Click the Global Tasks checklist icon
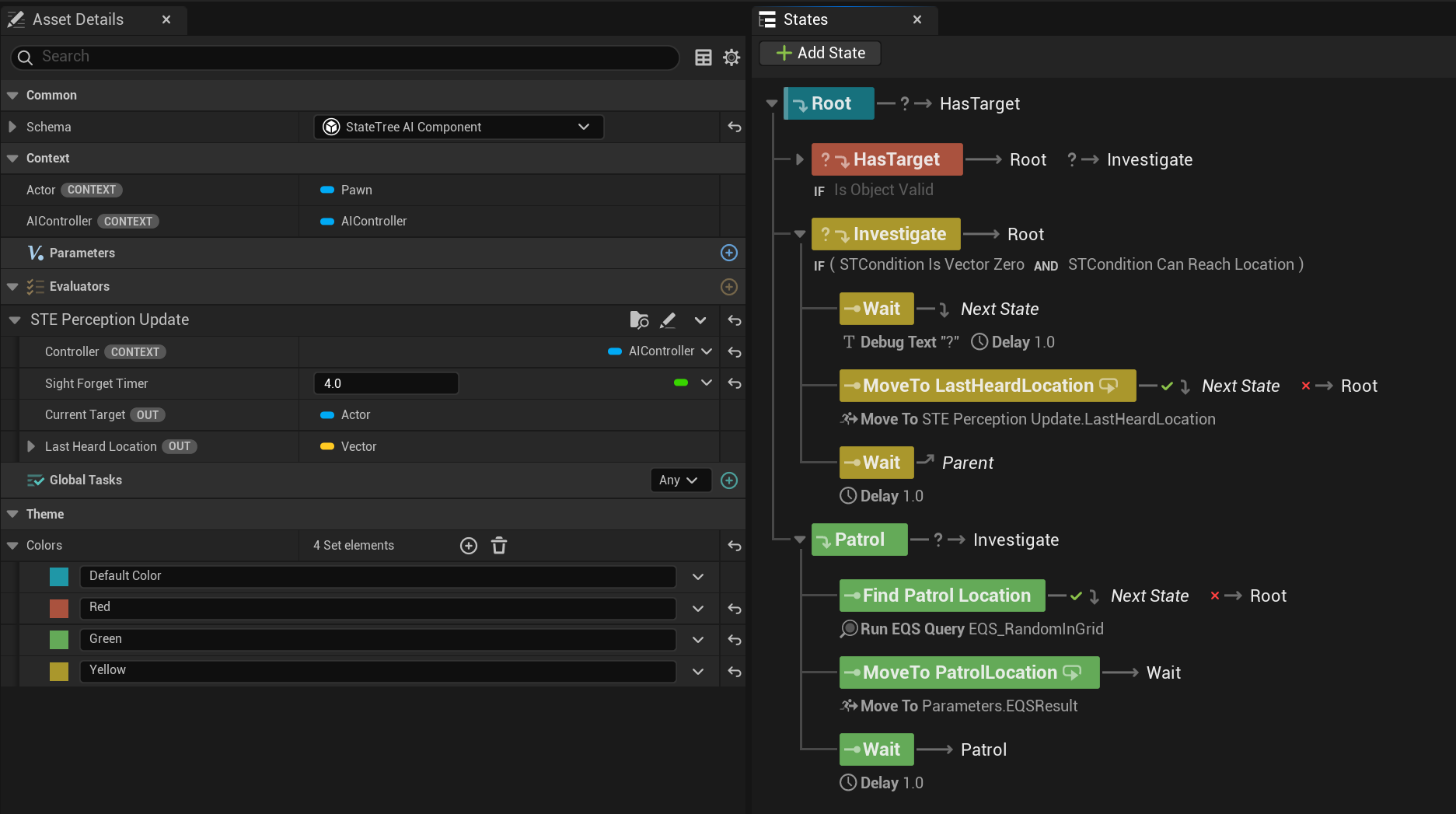The width and height of the screenshot is (1456, 814). [35, 480]
